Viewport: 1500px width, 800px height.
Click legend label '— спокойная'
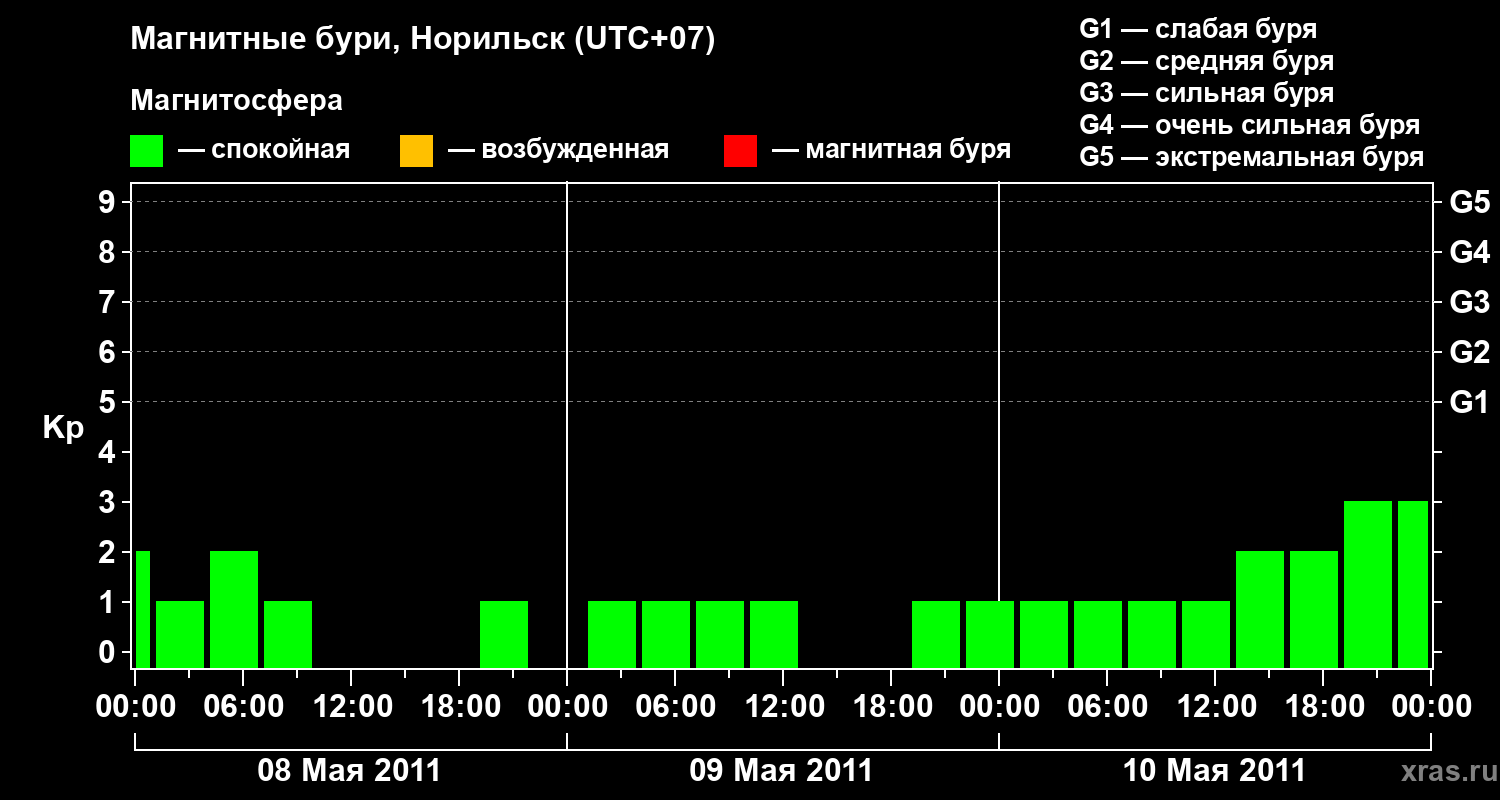[264, 150]
